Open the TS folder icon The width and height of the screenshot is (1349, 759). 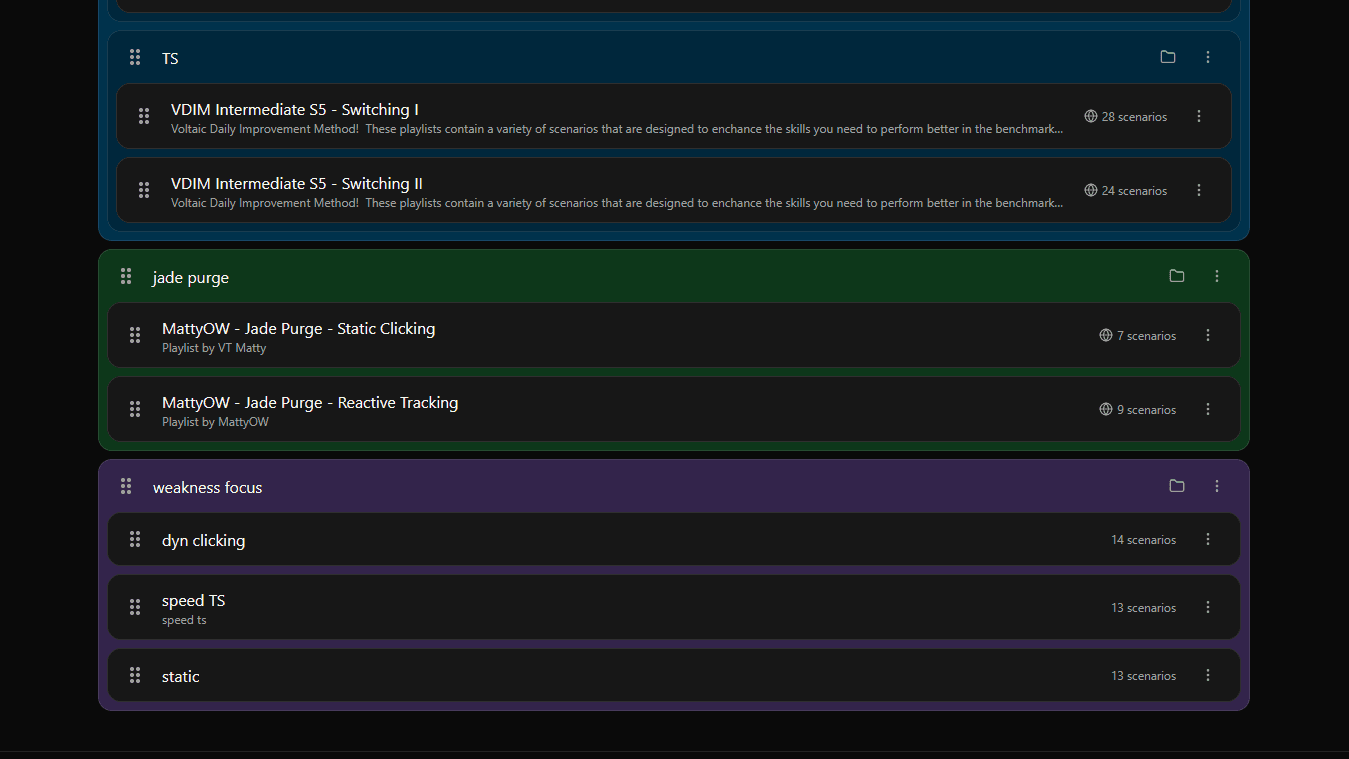[x=1168, y=57]
